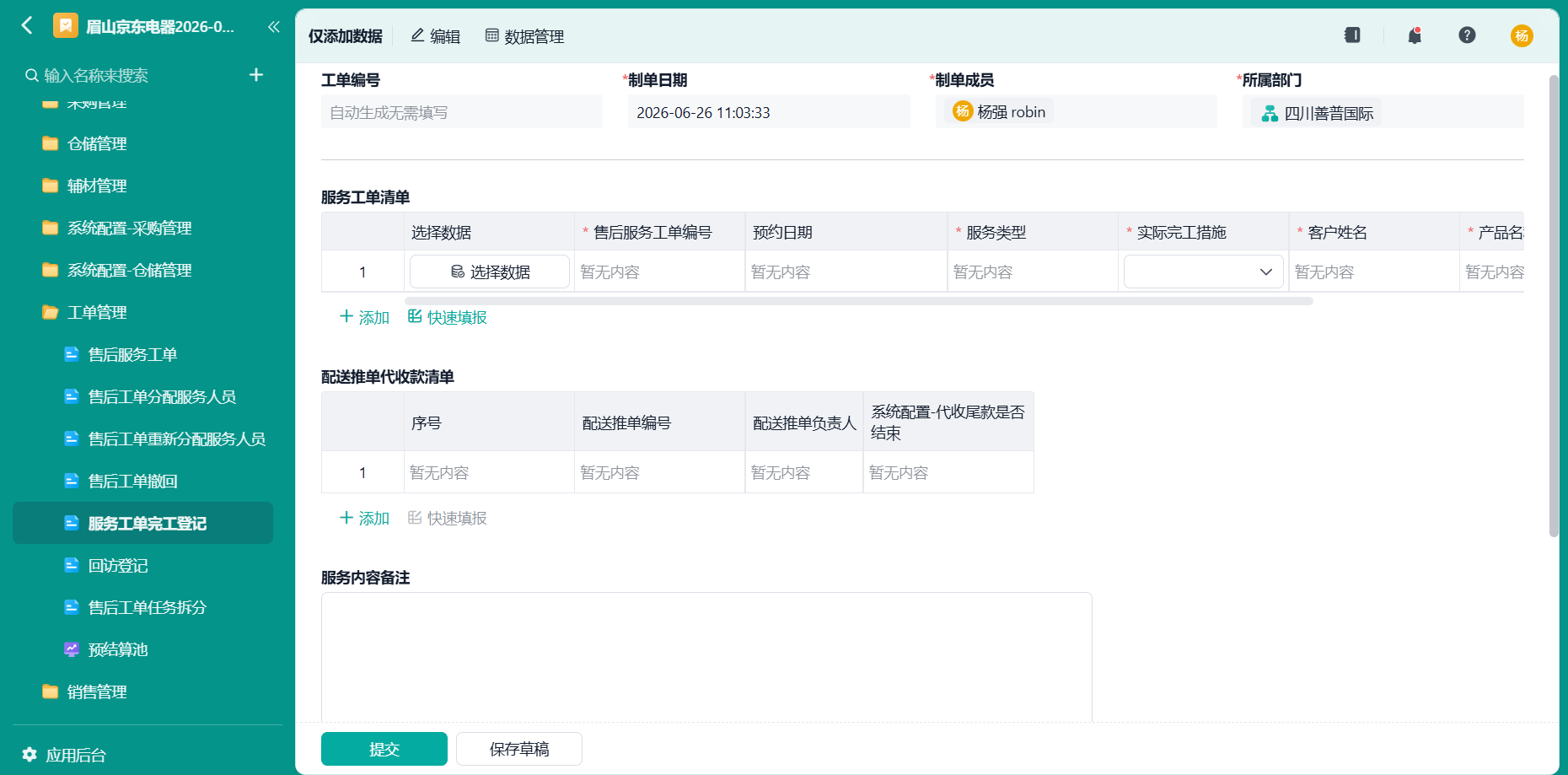The width and height of the screenshot is (1568, 775).
Task: Open 应用后台 link
Action: (75, 755)
